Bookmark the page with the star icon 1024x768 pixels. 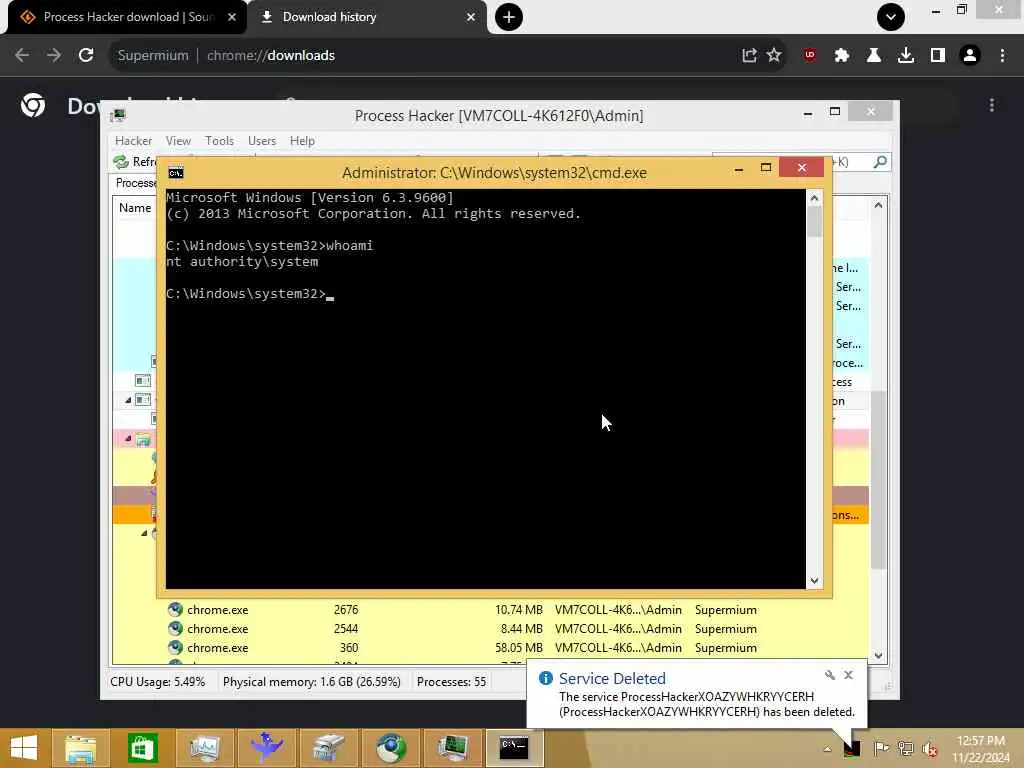pyautogui.click(x=774, y=56)
